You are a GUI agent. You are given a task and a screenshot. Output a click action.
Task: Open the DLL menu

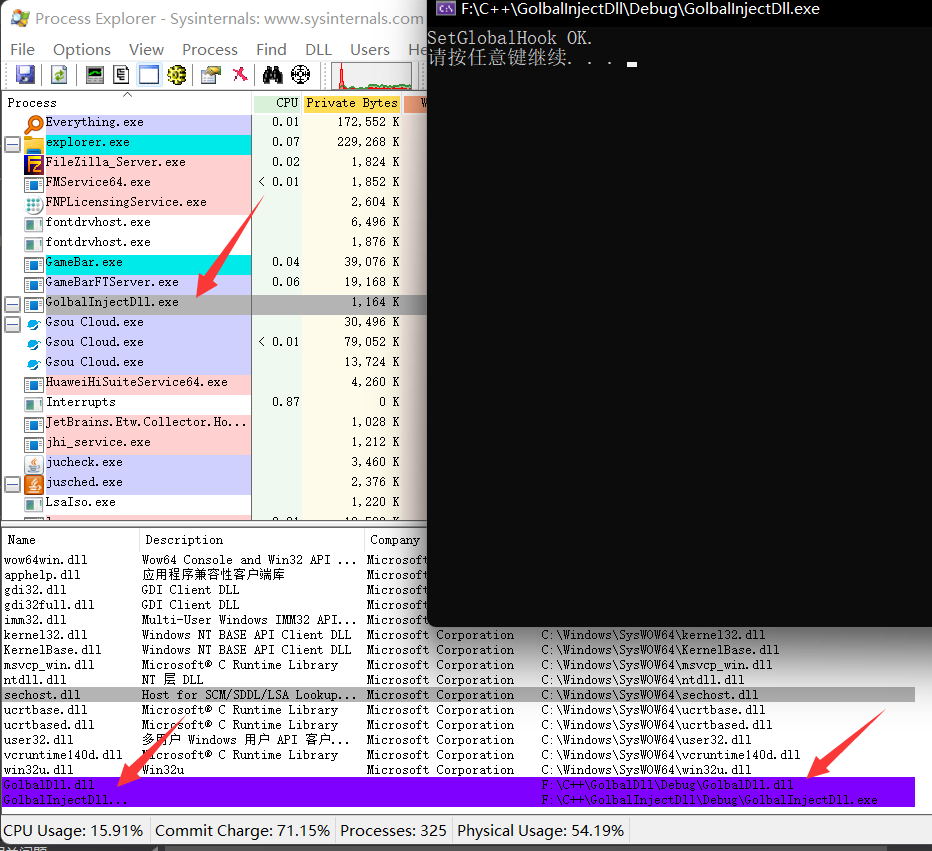tap(318, 49)
